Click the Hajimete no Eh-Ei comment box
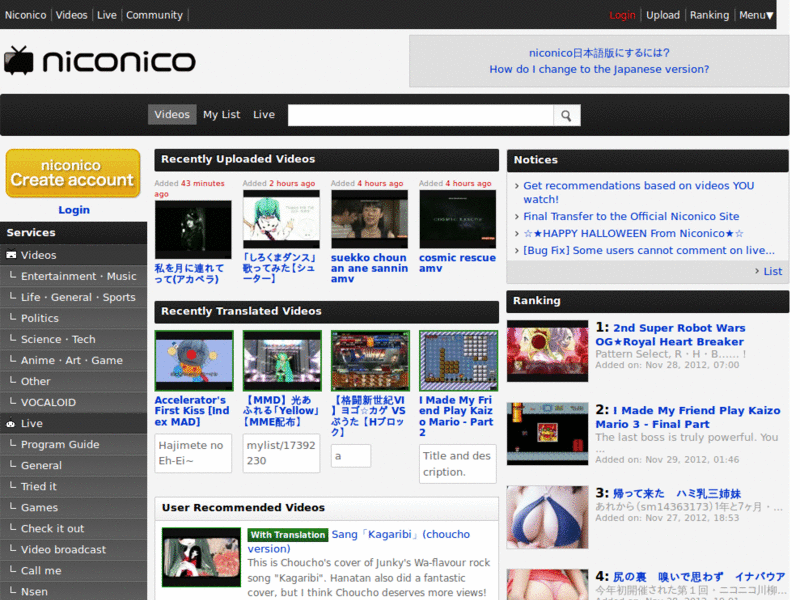800x600 pixels. click(x=193, y=453)
